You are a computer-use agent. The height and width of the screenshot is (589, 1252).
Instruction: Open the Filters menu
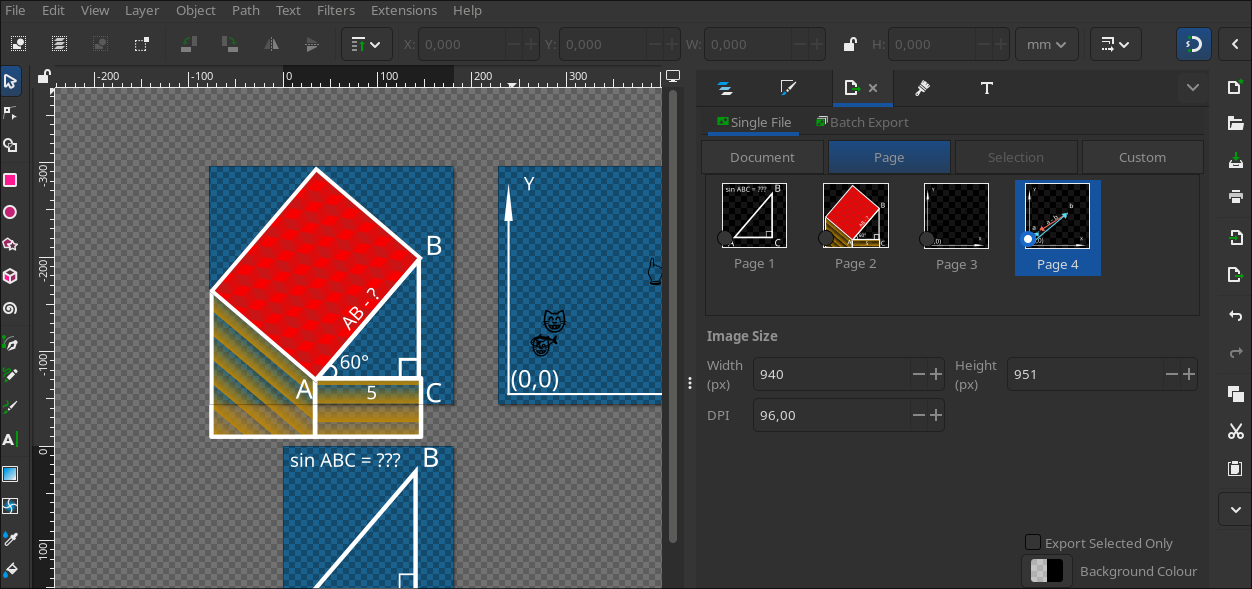(336, 10)
